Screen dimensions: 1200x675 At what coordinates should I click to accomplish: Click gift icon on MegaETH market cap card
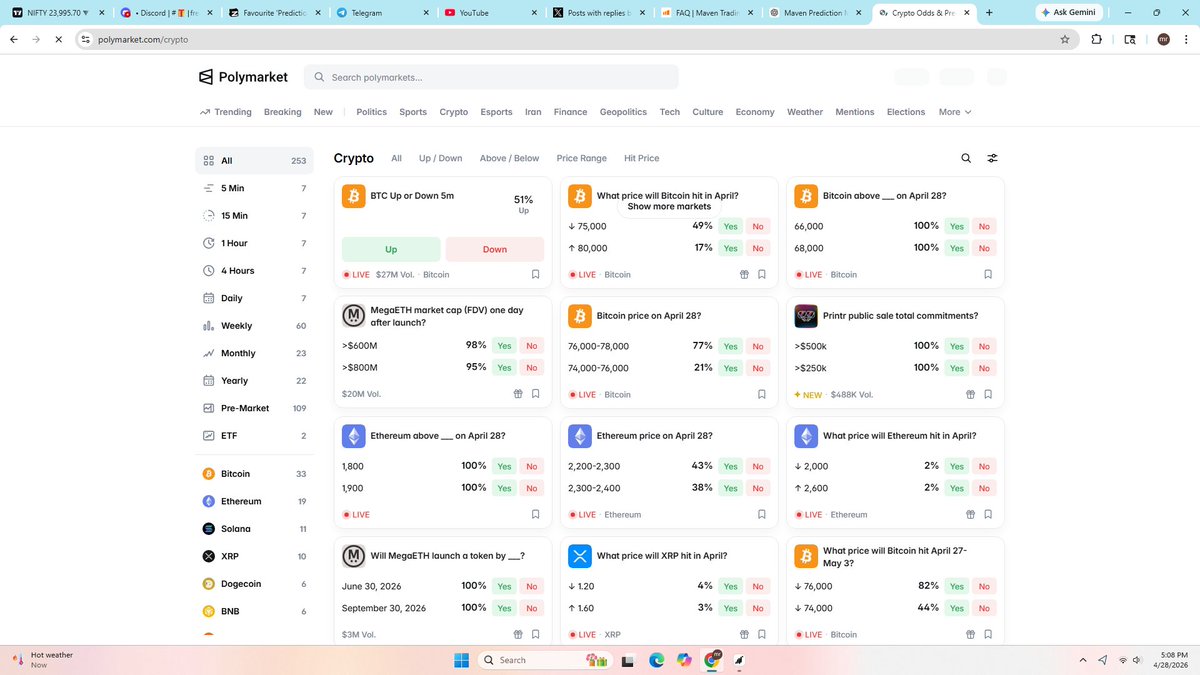(518, 394)
